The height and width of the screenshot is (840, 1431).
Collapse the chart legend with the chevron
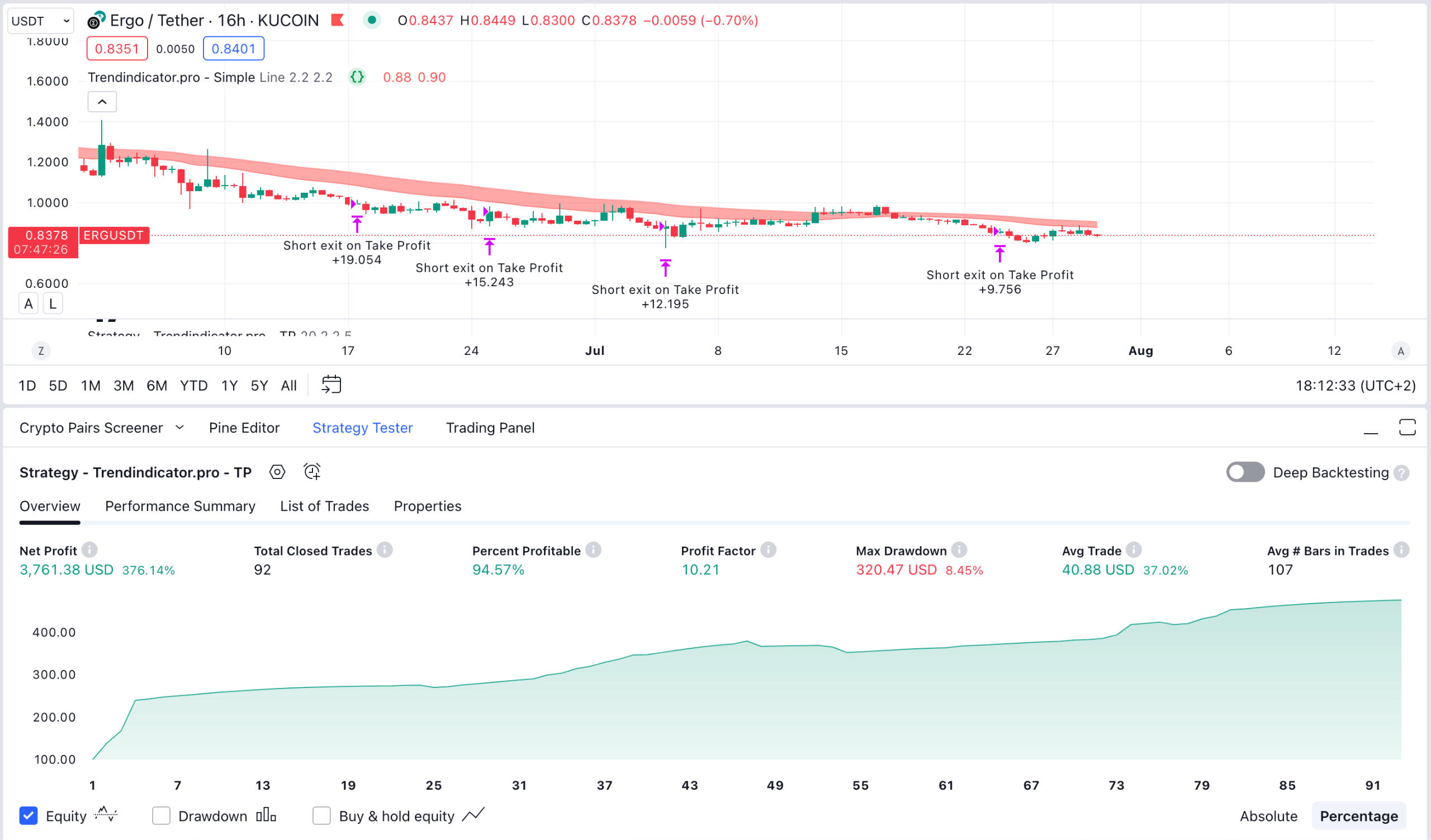[102, 101]
